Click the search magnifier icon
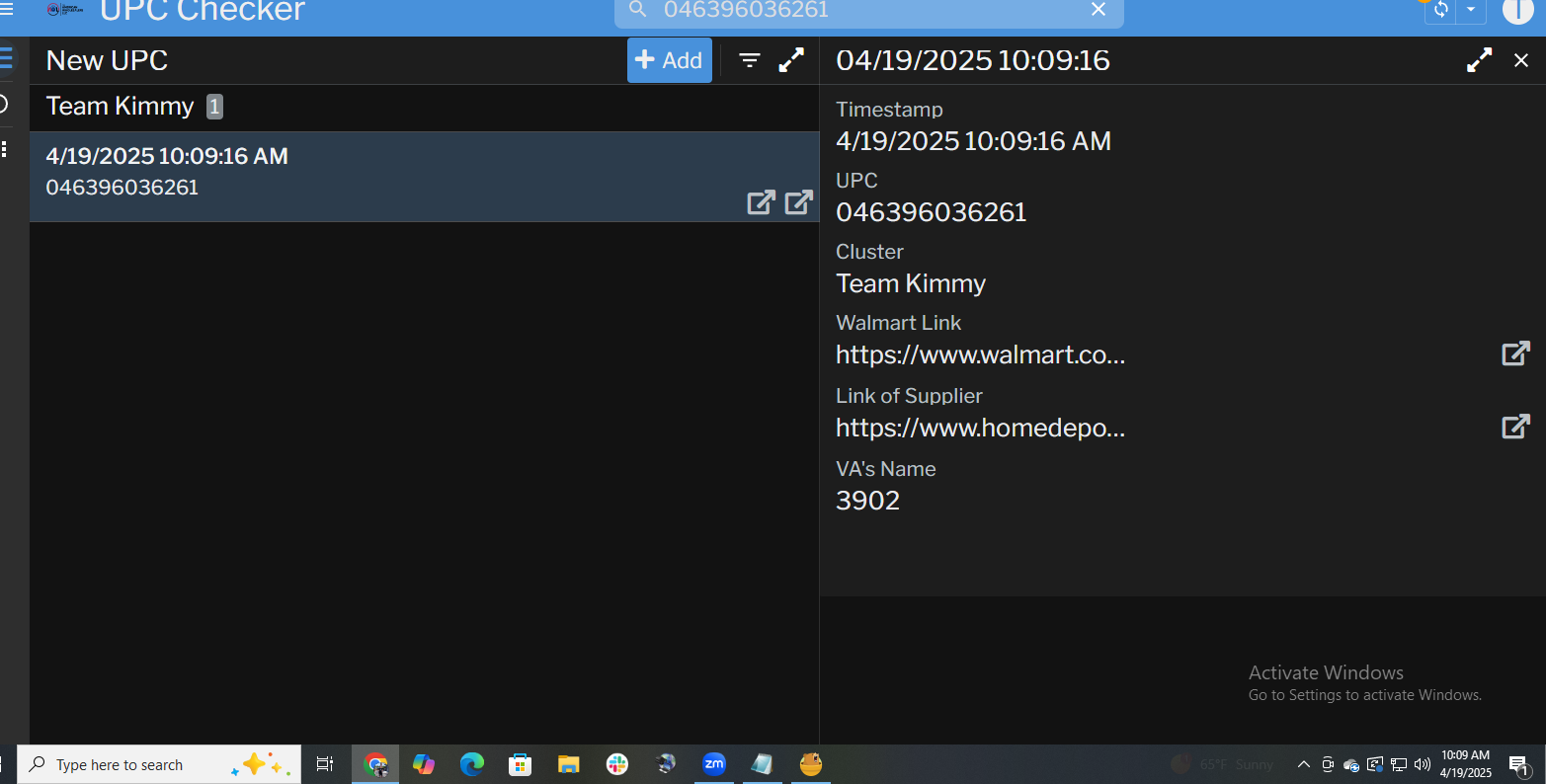This screenshot has height=784, width=1546. pos(638,10)
